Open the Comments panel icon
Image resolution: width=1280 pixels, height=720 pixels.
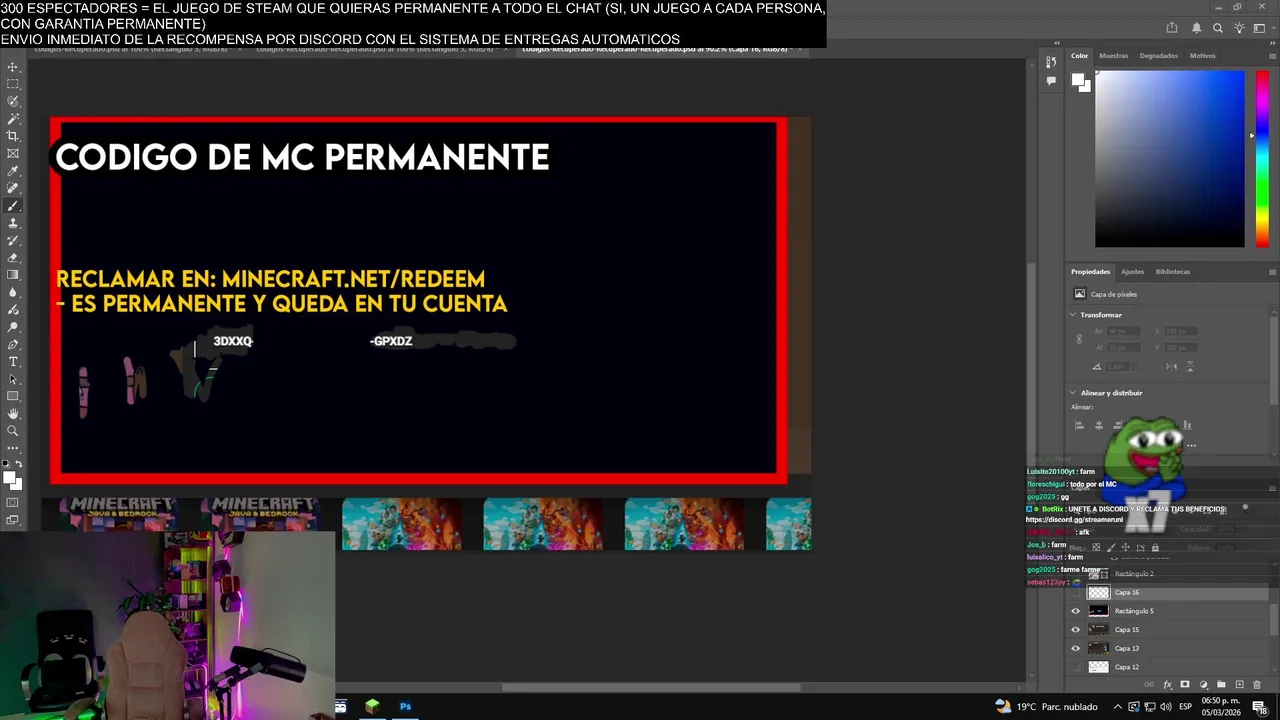[1051, 81]
